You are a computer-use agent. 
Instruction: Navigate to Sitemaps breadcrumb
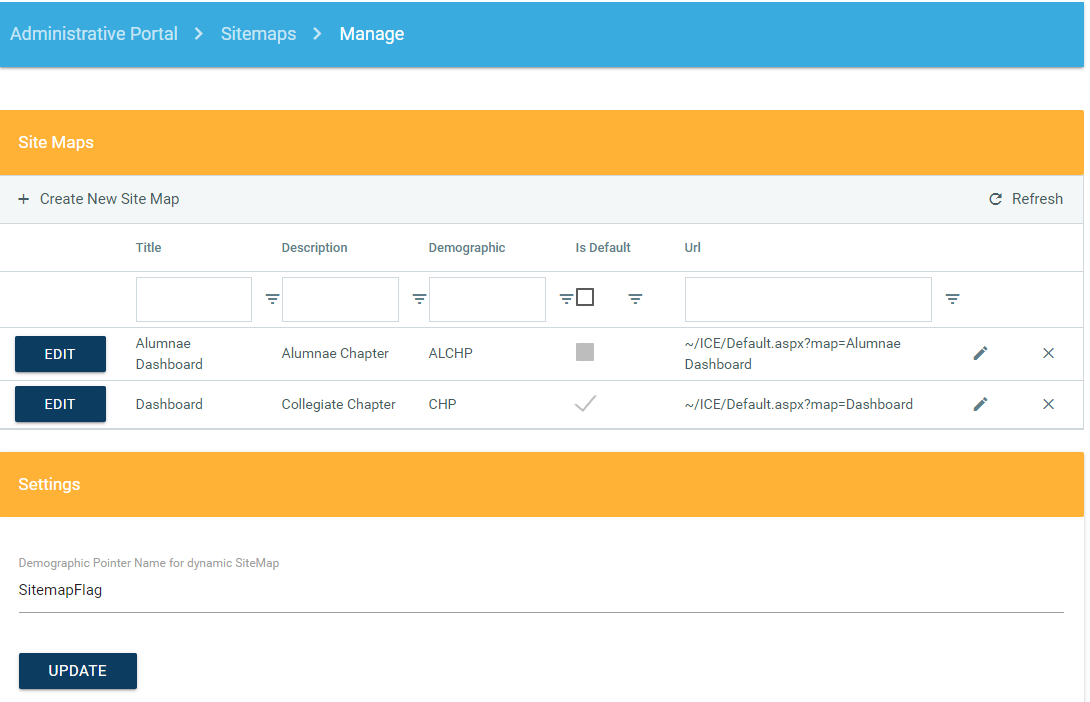(258, 34)
